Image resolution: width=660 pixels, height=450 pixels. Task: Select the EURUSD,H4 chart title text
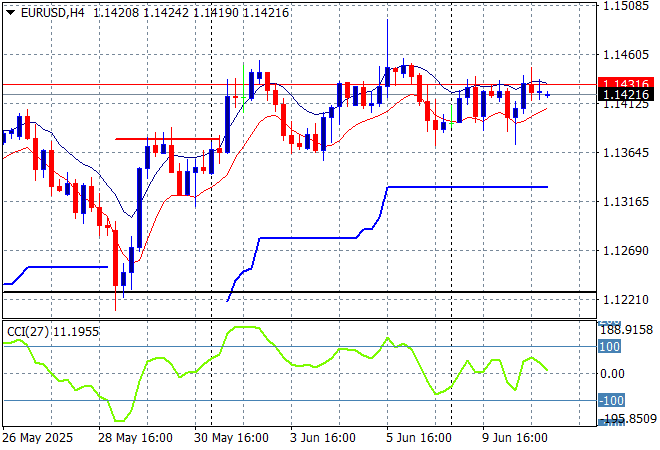click(x=53, y=13)
